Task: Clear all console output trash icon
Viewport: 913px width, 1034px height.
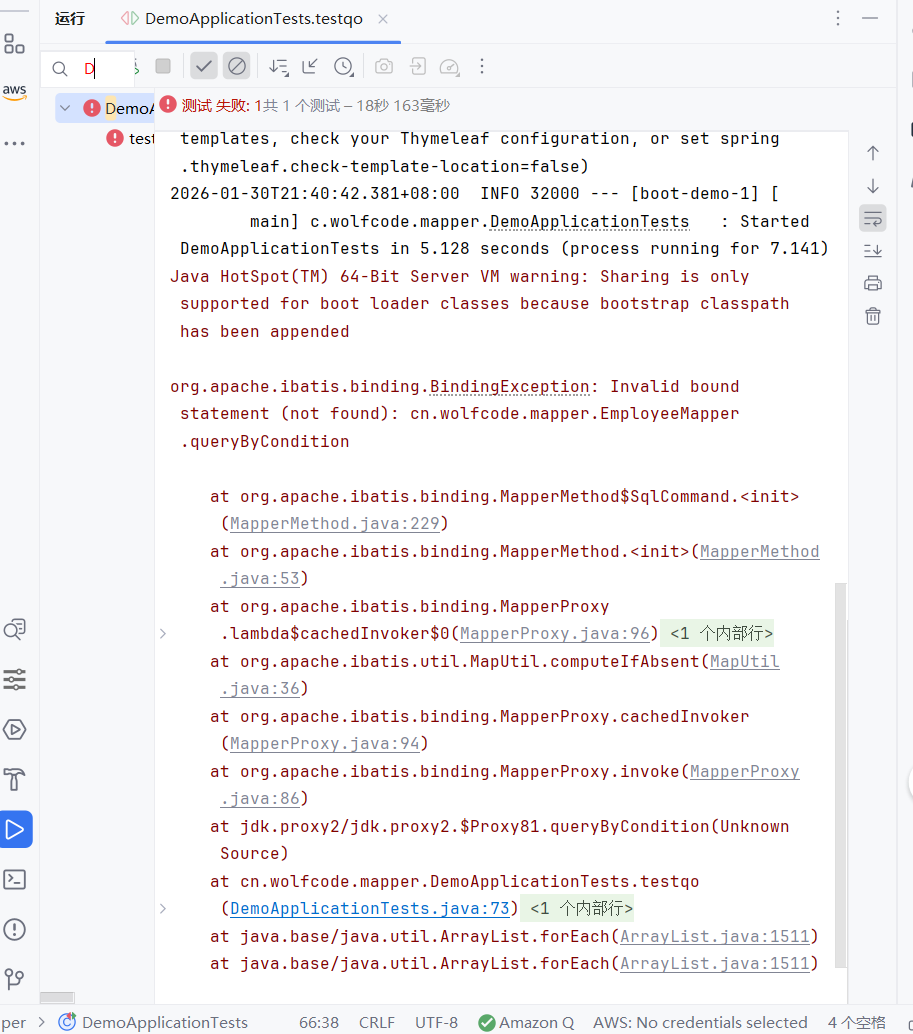Action: pyautogui.click(x=873, y=317)
